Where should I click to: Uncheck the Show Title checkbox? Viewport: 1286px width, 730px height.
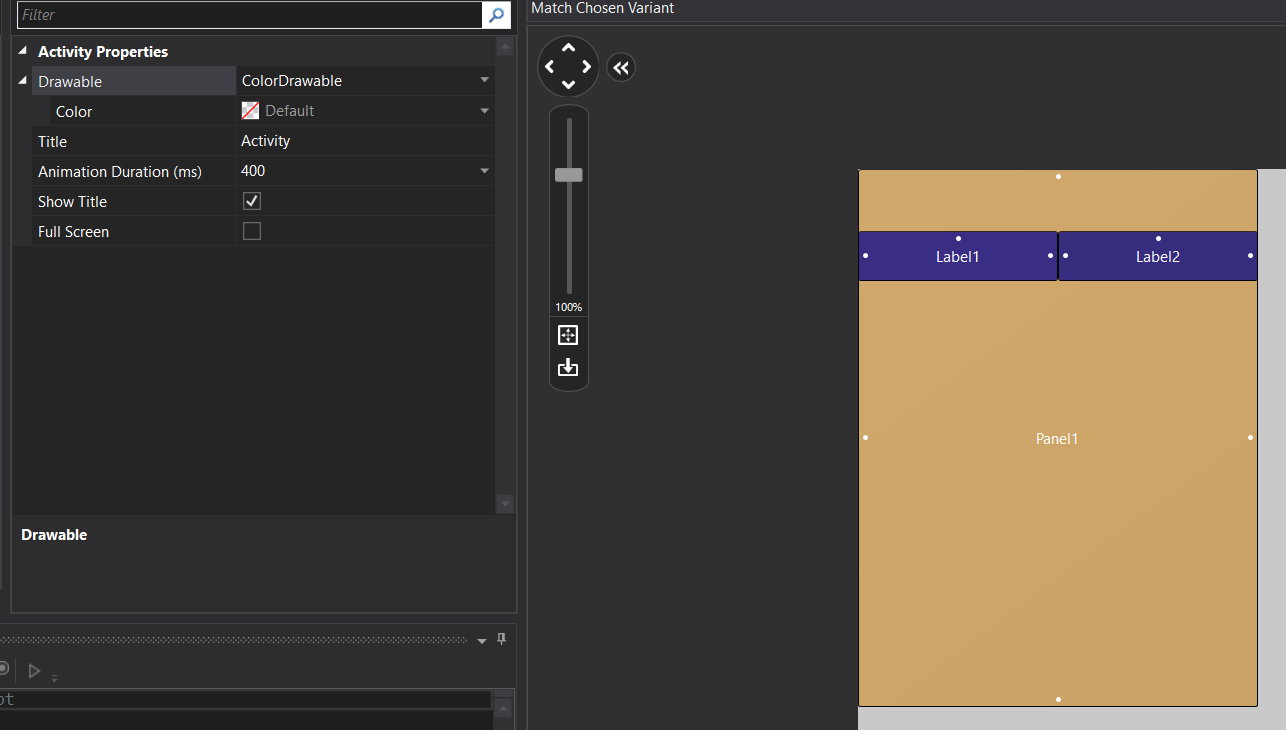pos(252,201)
